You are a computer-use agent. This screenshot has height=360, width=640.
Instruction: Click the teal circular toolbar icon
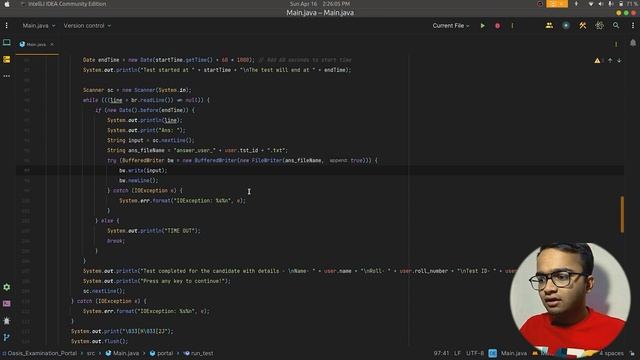point(566,26)
